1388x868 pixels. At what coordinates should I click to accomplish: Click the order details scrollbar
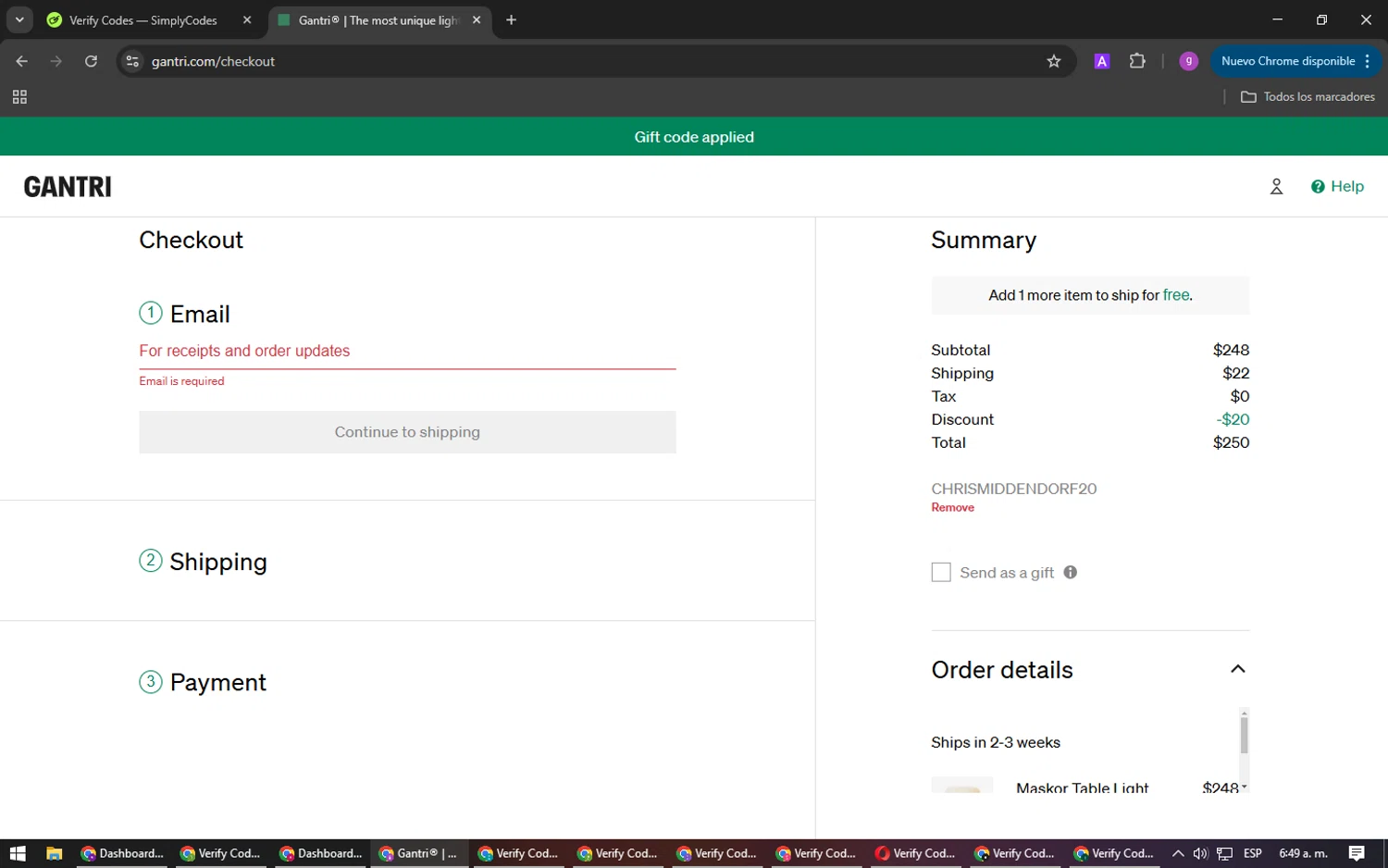[1244, 736]
